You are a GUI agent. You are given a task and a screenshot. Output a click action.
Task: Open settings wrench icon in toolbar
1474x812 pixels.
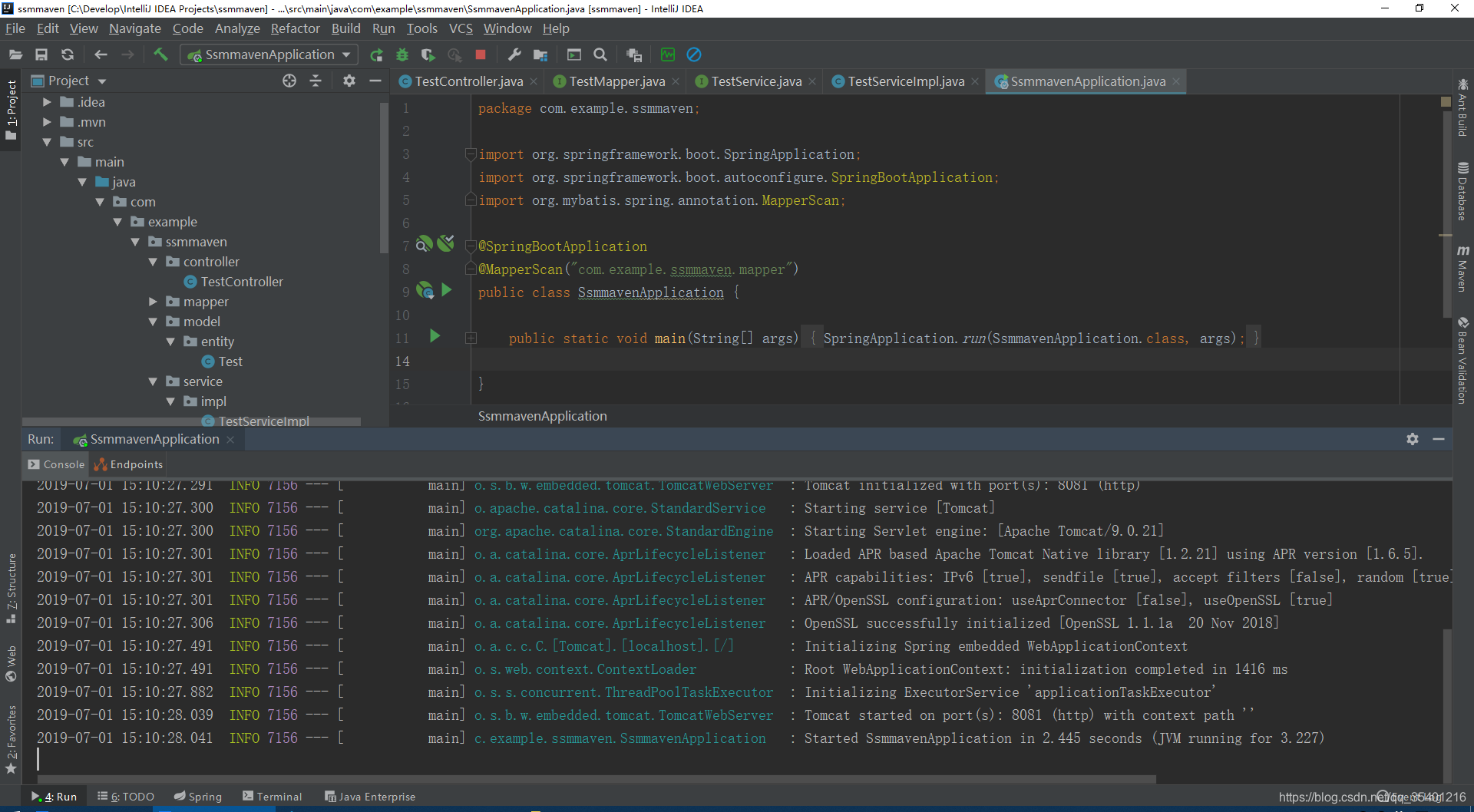click(x=514, y=54)
